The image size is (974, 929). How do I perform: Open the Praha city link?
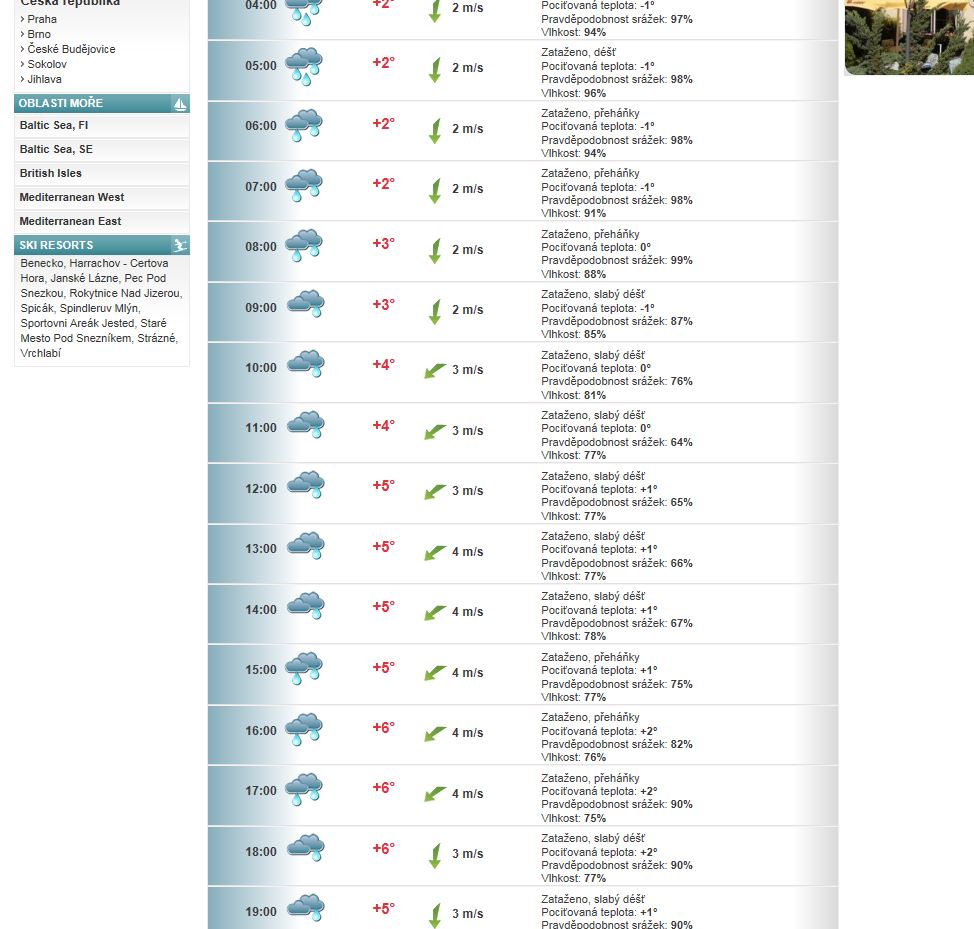tap(42, 19)
